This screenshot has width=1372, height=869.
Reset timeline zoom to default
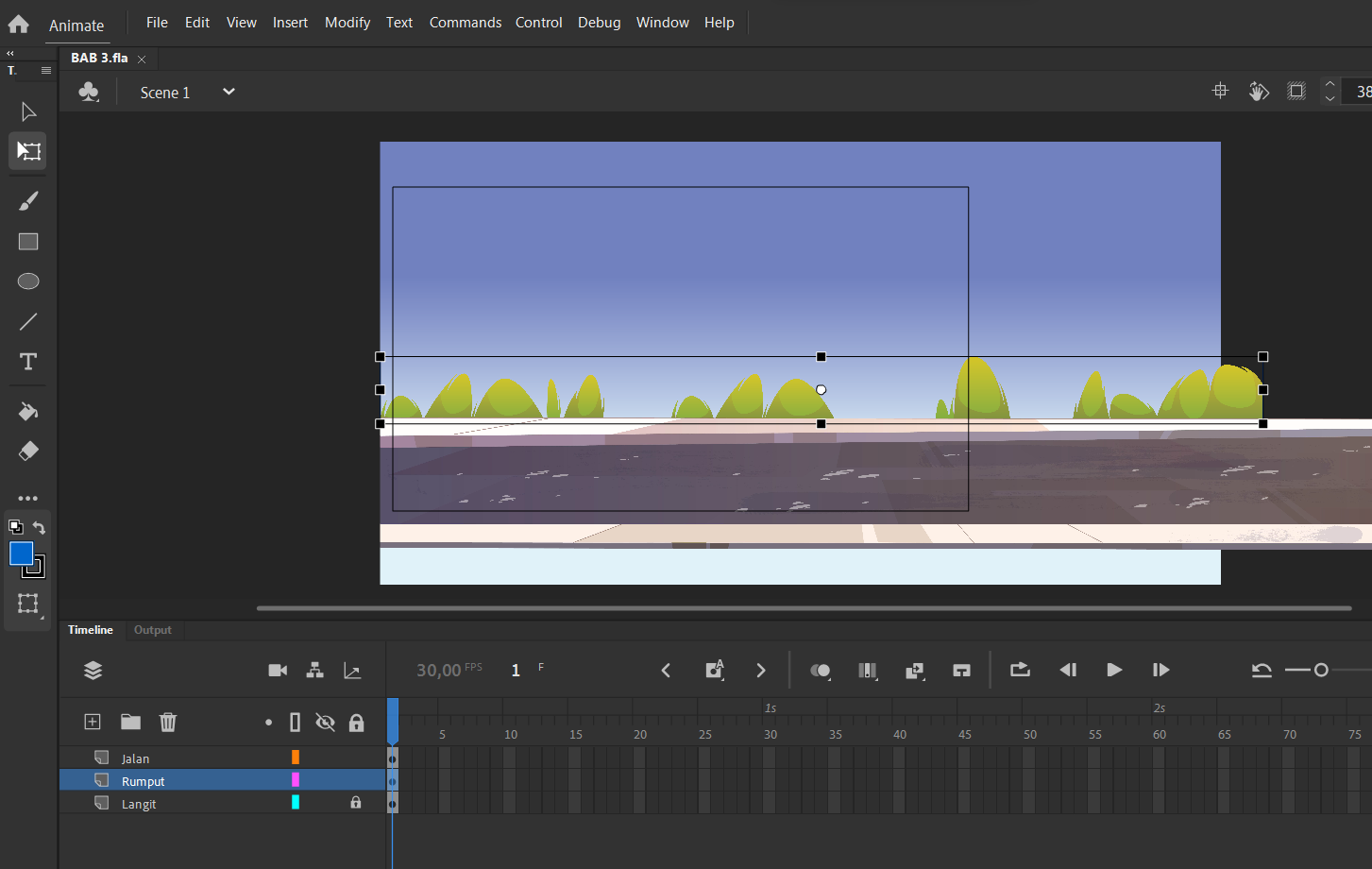point(1262,671)
